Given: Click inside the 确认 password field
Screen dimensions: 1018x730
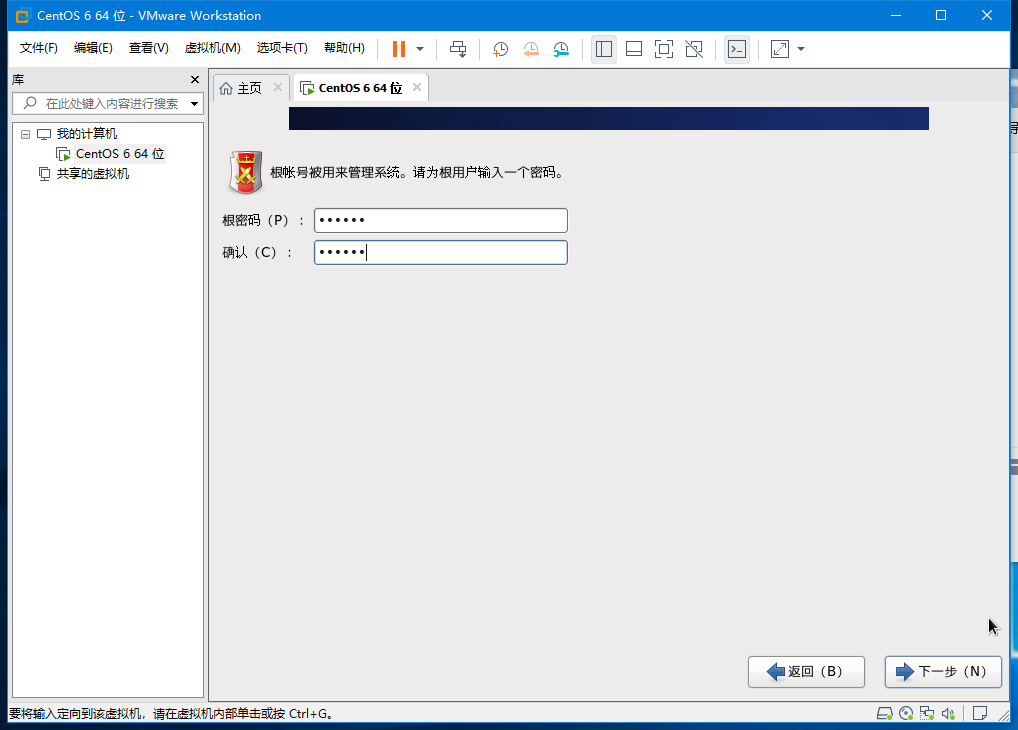Looking at the screenshot, I should coord(440,252).
